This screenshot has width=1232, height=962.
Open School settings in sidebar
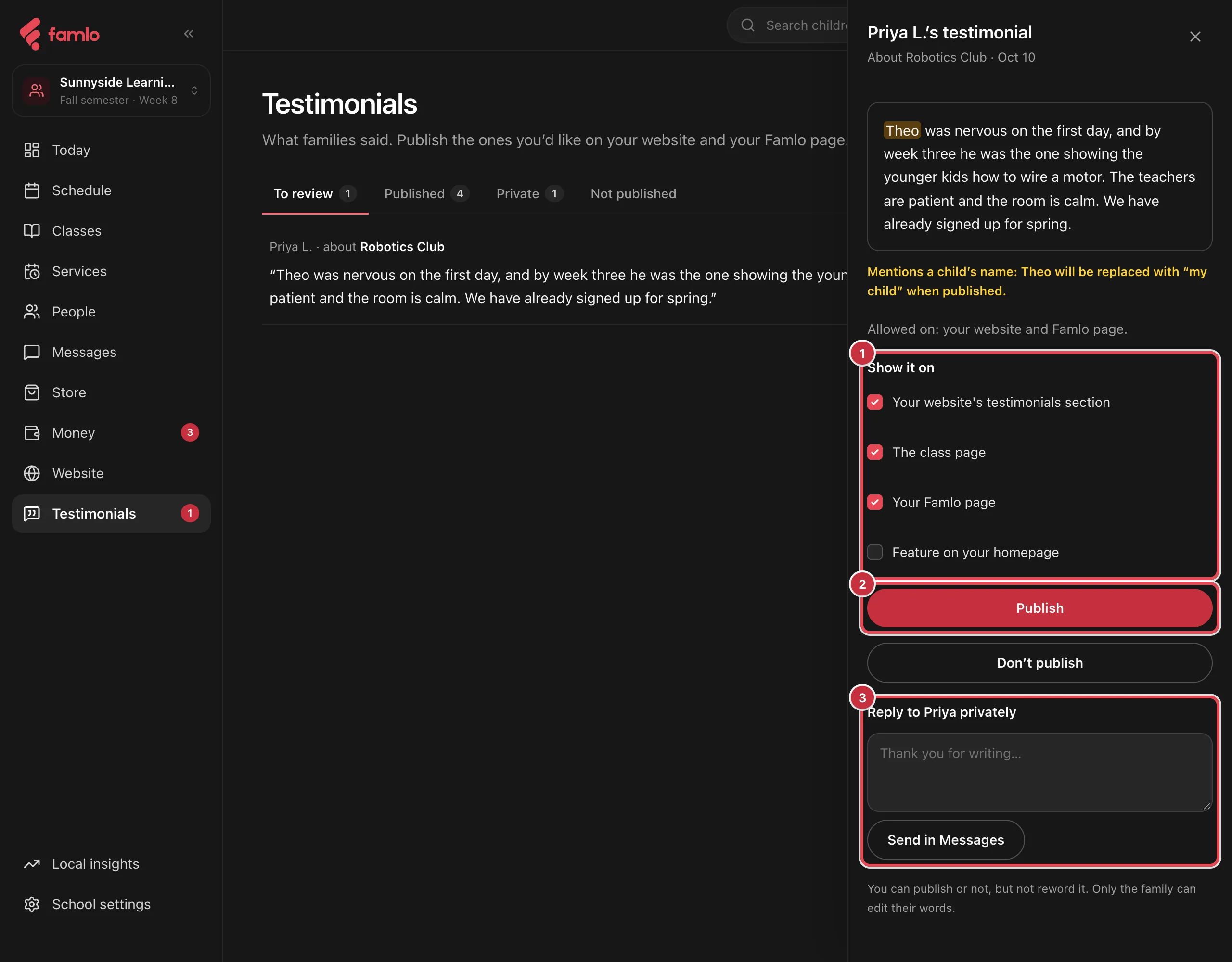(111, 904)
